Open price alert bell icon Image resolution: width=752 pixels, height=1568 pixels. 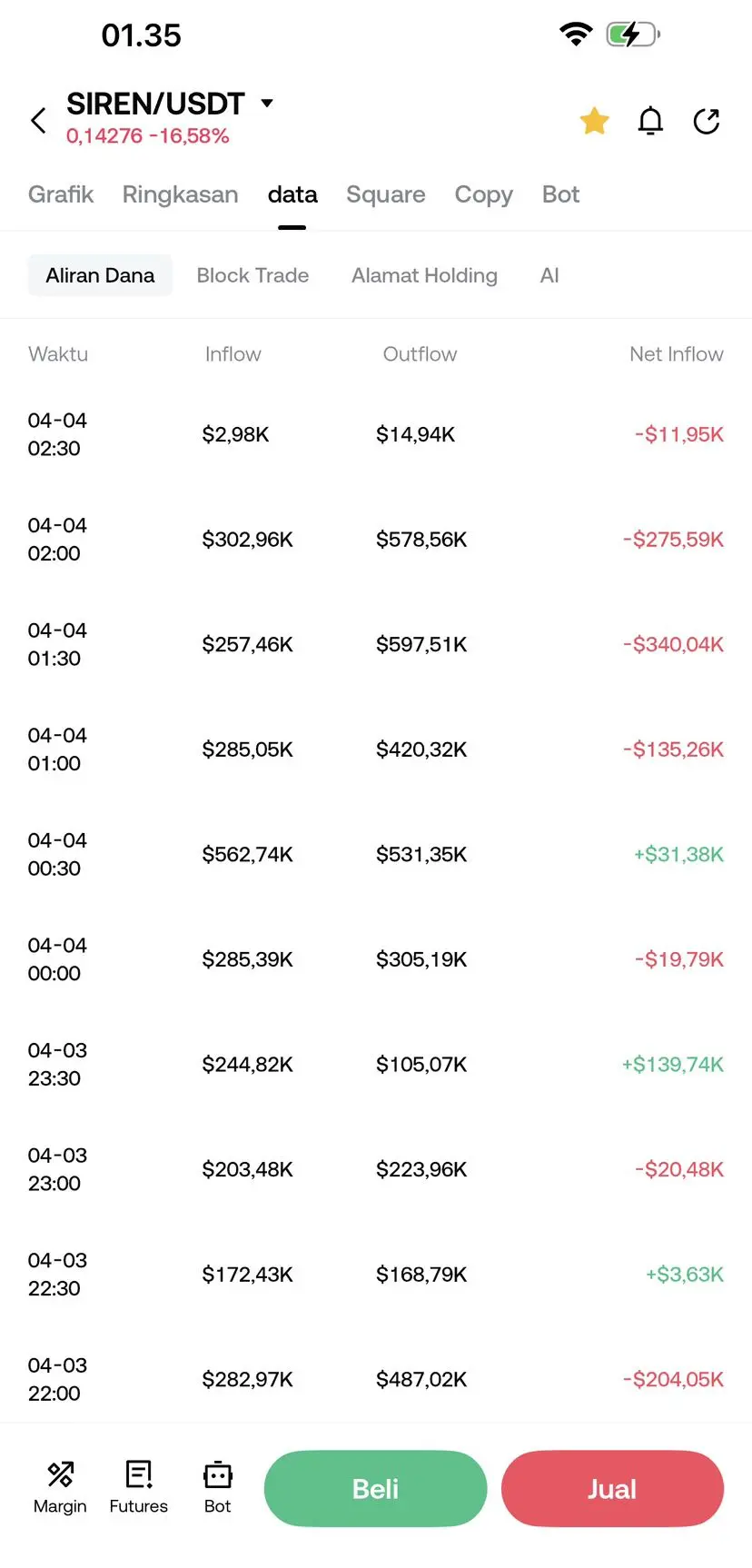tap(650, 121)
